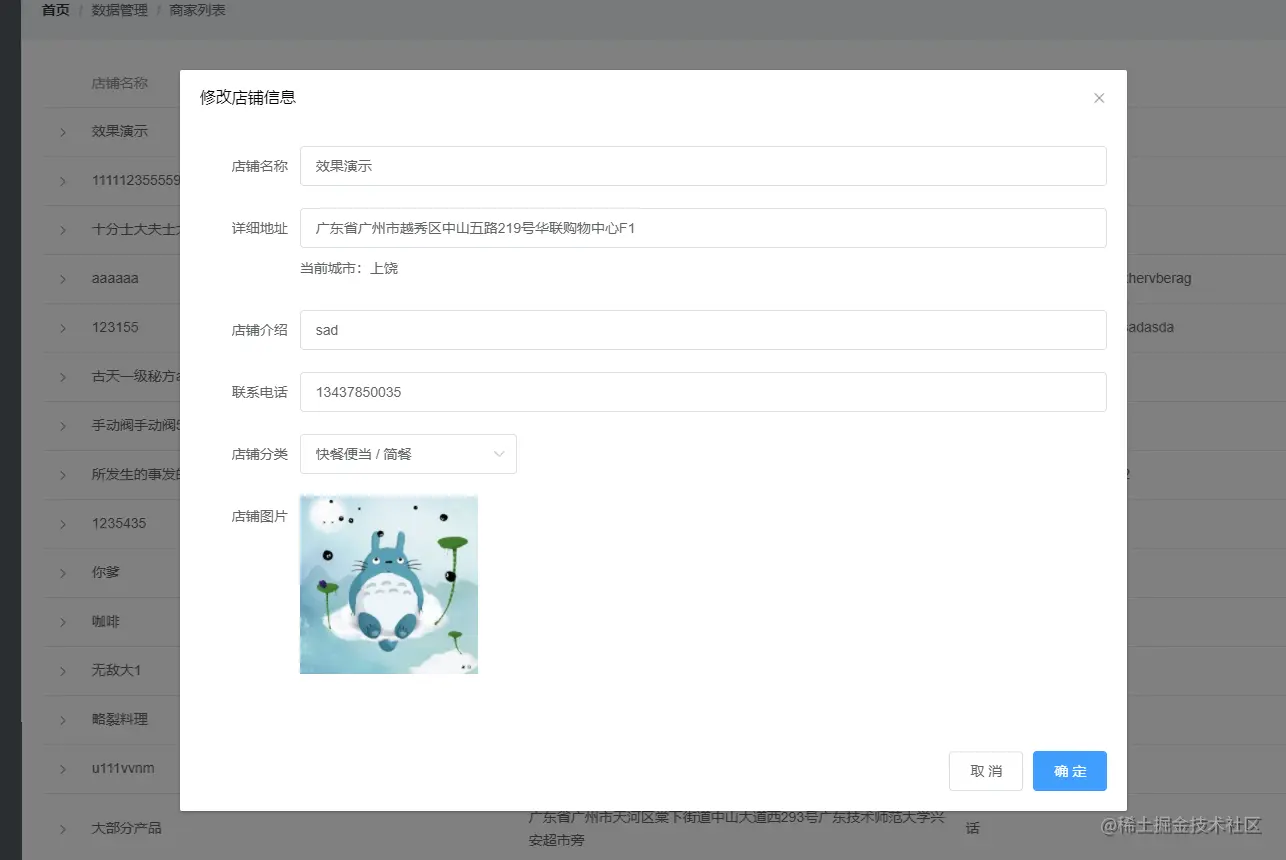Expand the 1235435 row chevron
The image size is (1286, 860).
pos(62,524)
